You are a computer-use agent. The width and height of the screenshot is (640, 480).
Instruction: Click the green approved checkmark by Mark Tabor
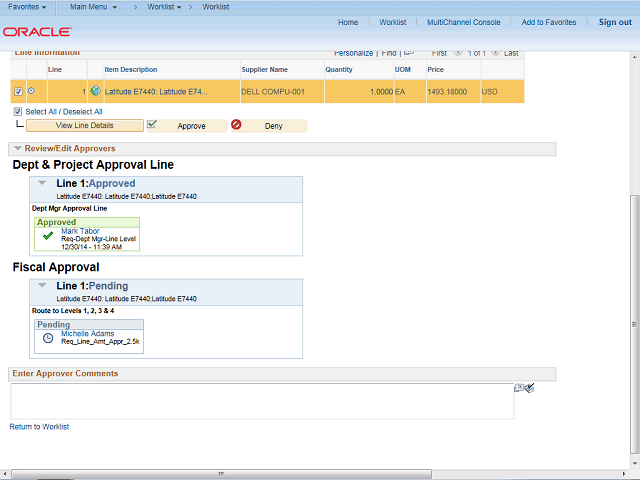[x=48, y=236]
